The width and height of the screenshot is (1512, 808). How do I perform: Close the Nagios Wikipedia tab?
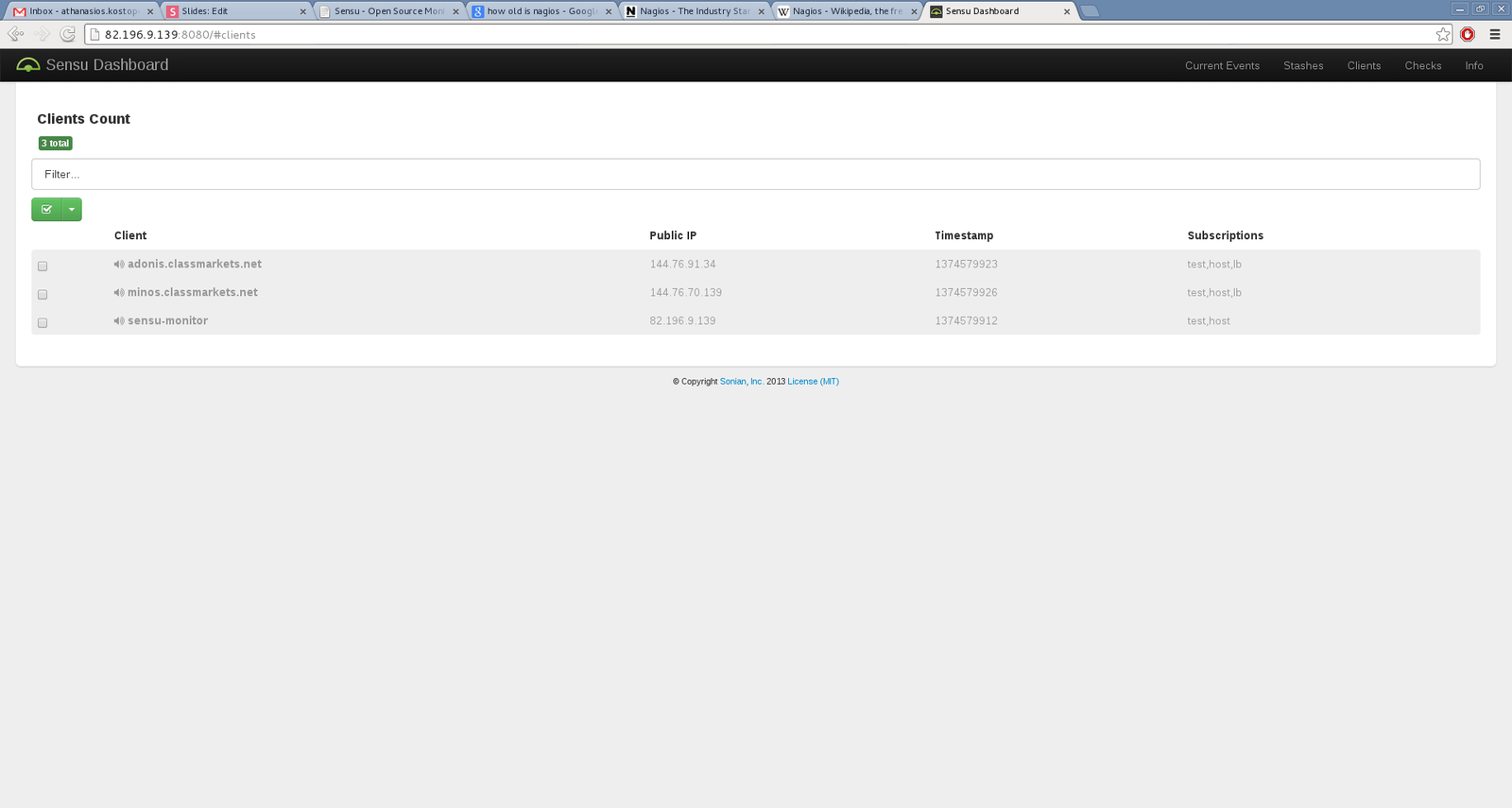point(914,11)
